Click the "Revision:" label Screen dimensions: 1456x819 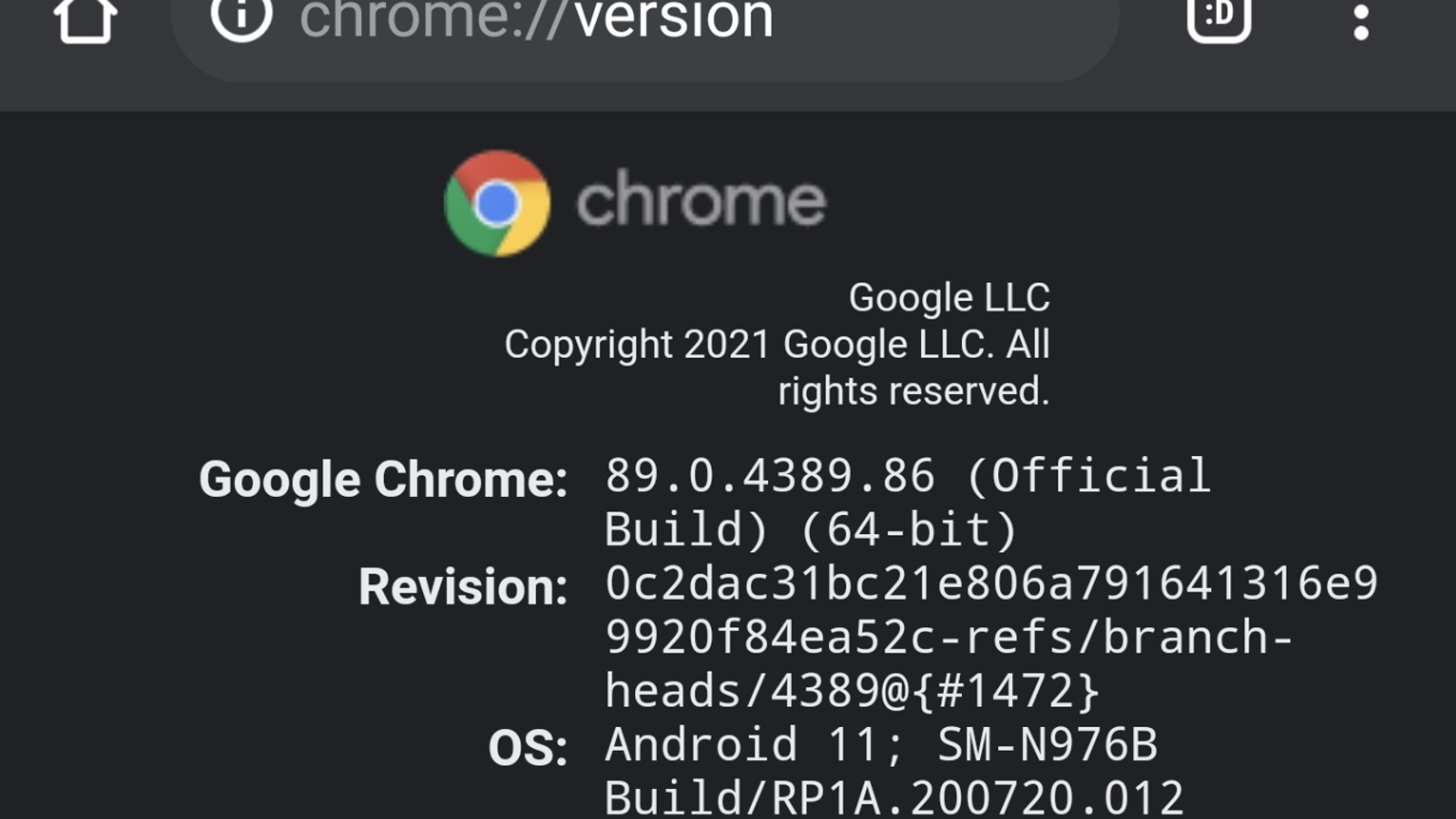pos(462,587)
